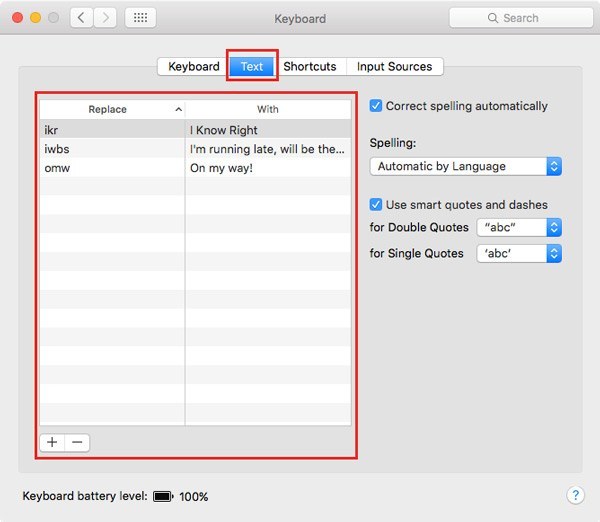
Task: Click the "On my way!" phrase cell
Action: pos(268,168)
